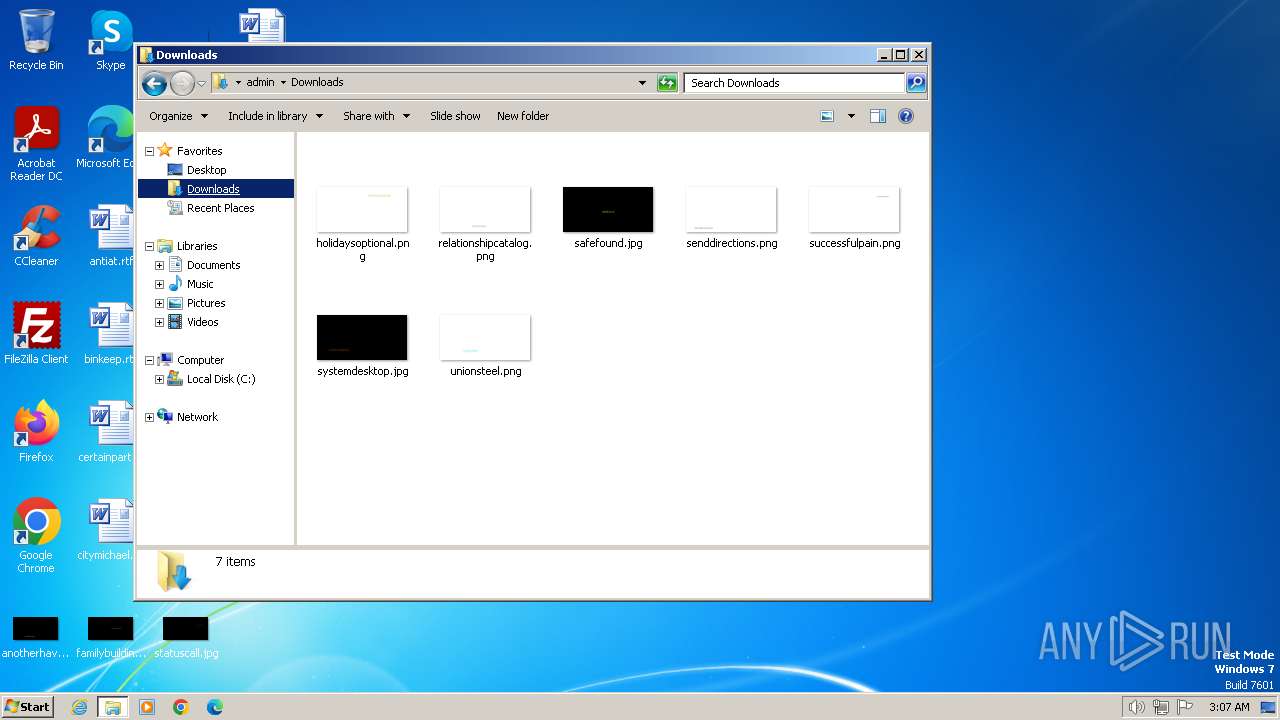Screen dimensions: 1280x720
Task: Select the FileZilla Client shortcut
Action: (36, 333)
